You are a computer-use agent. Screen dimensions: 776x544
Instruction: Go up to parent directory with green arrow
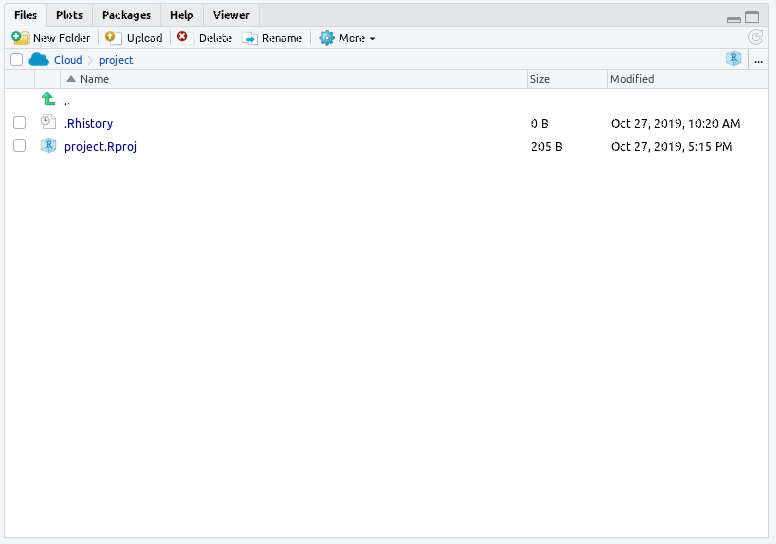[48, 99]
